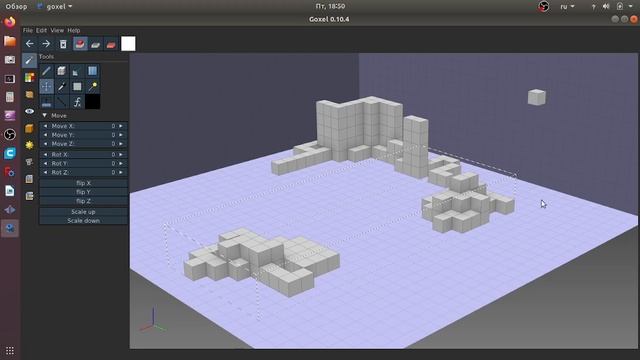Viewport: 640px width, 360px height.
Task: Click the Scale up button
Action: pos(83,212)
